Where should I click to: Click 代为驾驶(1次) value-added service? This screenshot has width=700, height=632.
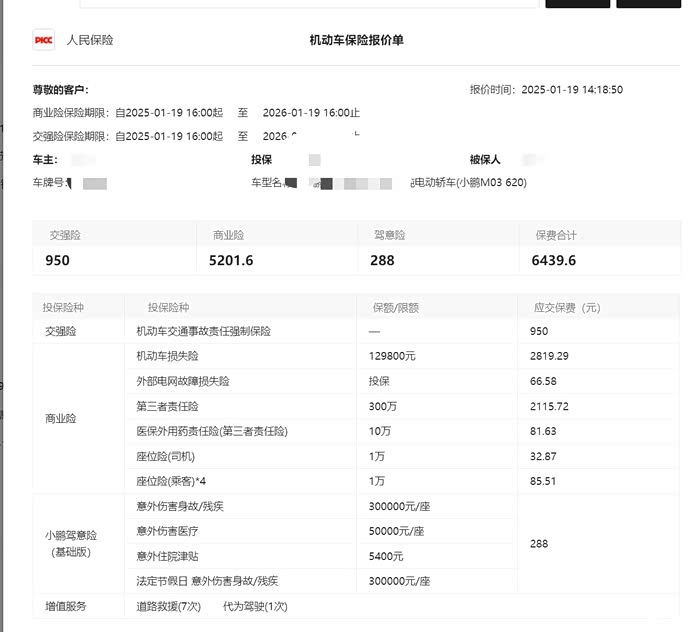tap(255, 606)
